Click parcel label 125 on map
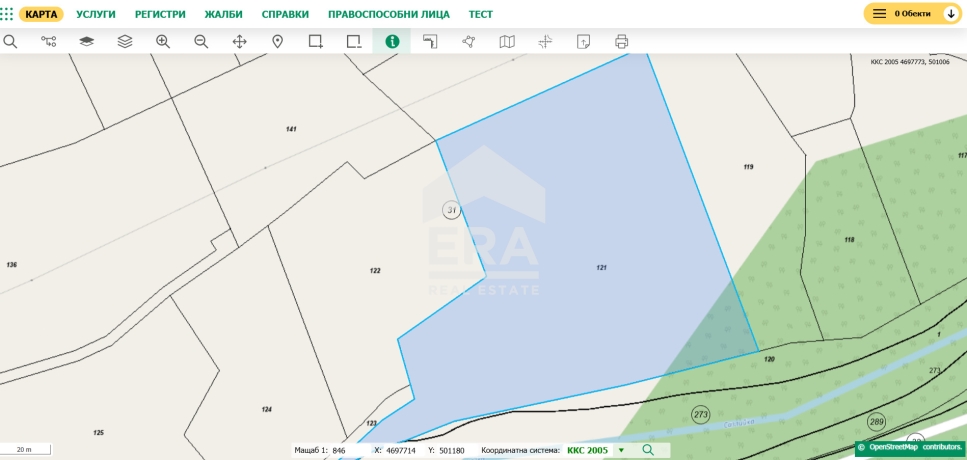 pyautogui.click(x=98, y=433)
